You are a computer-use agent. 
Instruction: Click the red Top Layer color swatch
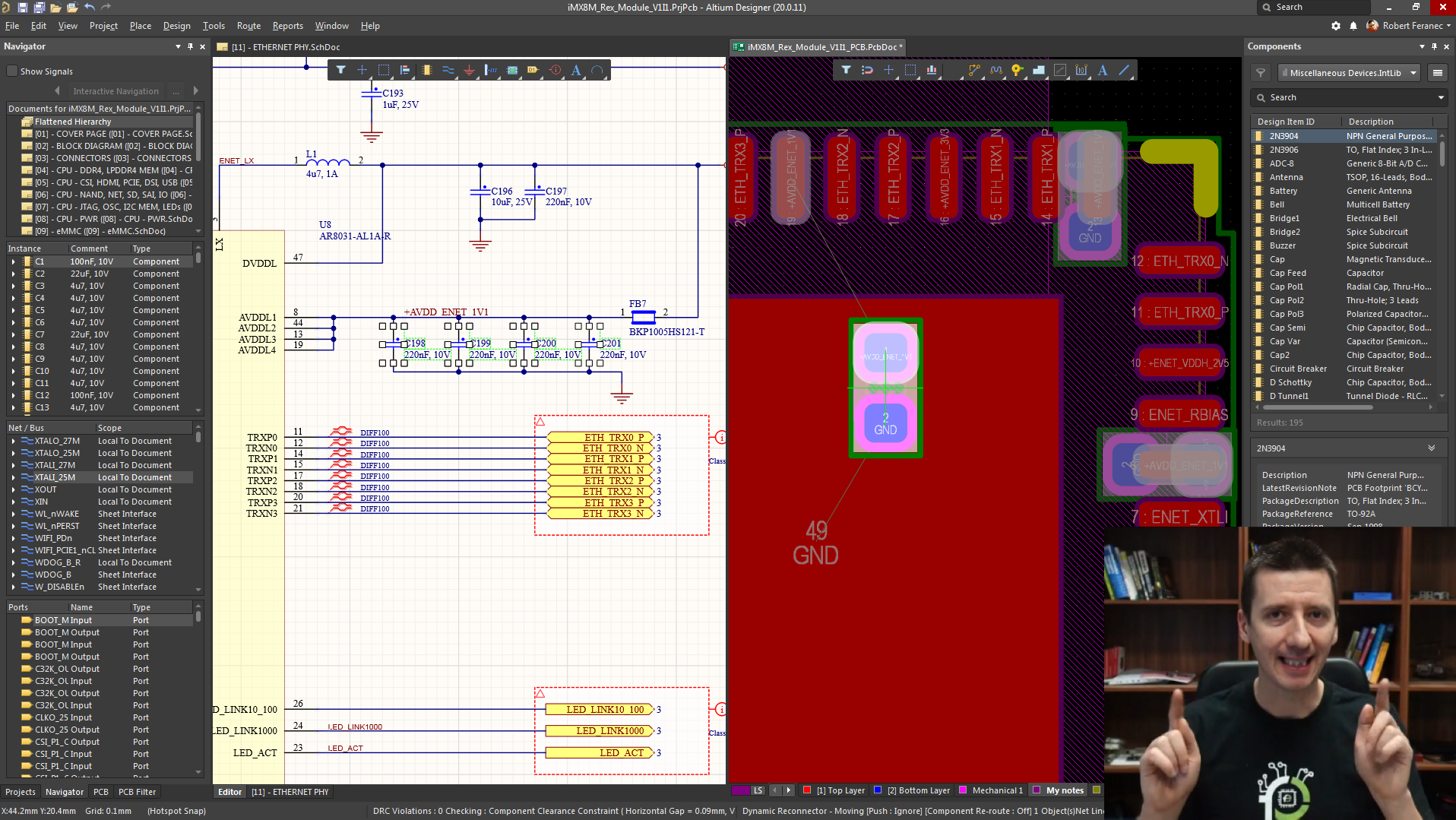point(807,790)
